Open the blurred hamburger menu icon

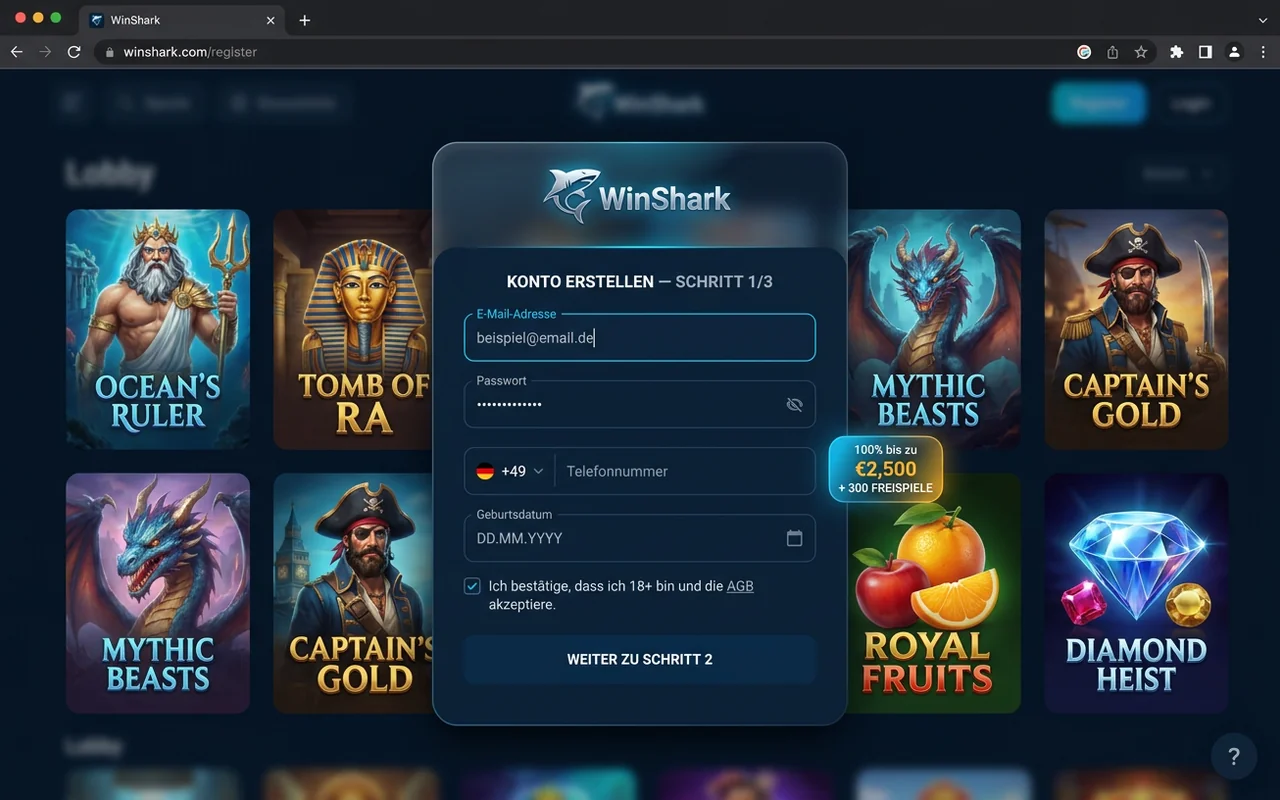(x=72, y=103)
